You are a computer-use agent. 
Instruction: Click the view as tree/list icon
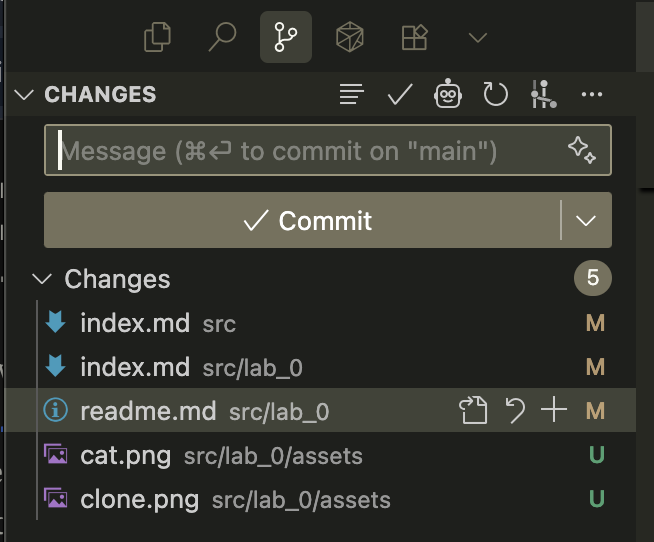[351, 95]
